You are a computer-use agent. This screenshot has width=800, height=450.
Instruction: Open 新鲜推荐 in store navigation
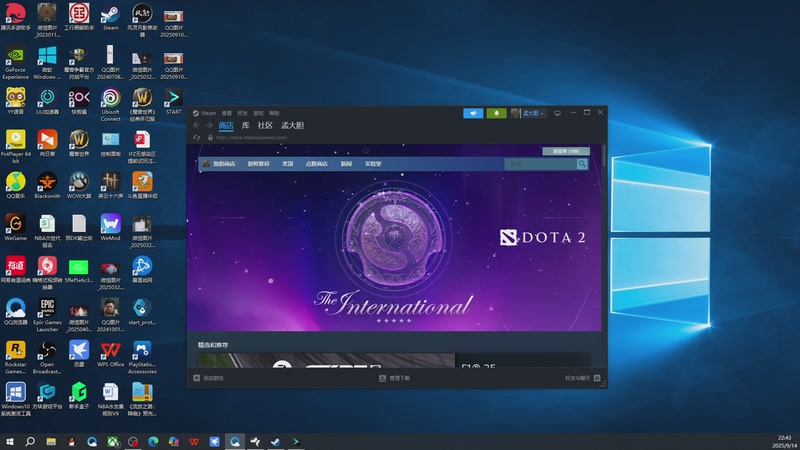pos(259,164)
